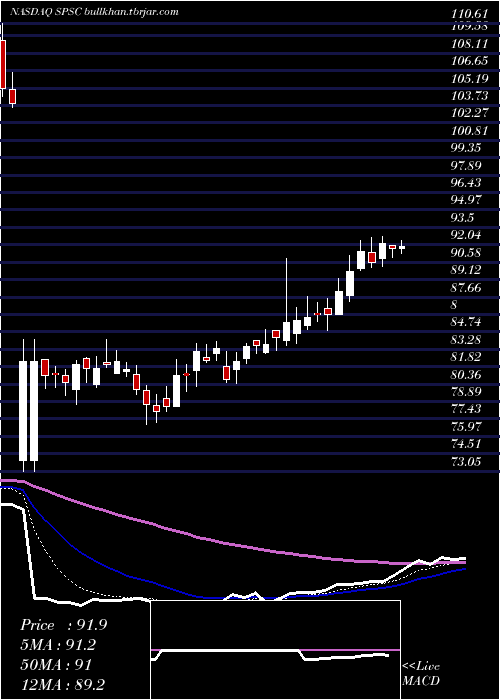Click the 90.58 price axis label
The height and width of the screenshot is (700, 500).
pos(466,253)
